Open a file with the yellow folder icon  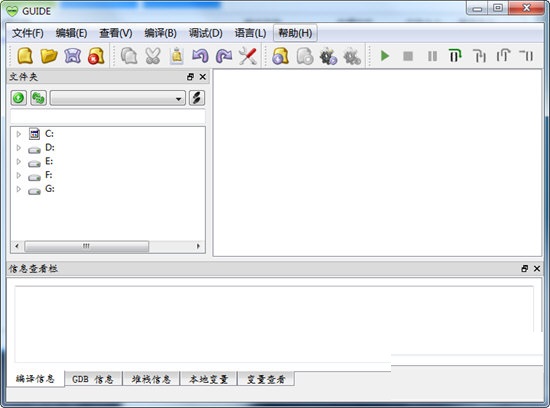(x=49, y=56)
